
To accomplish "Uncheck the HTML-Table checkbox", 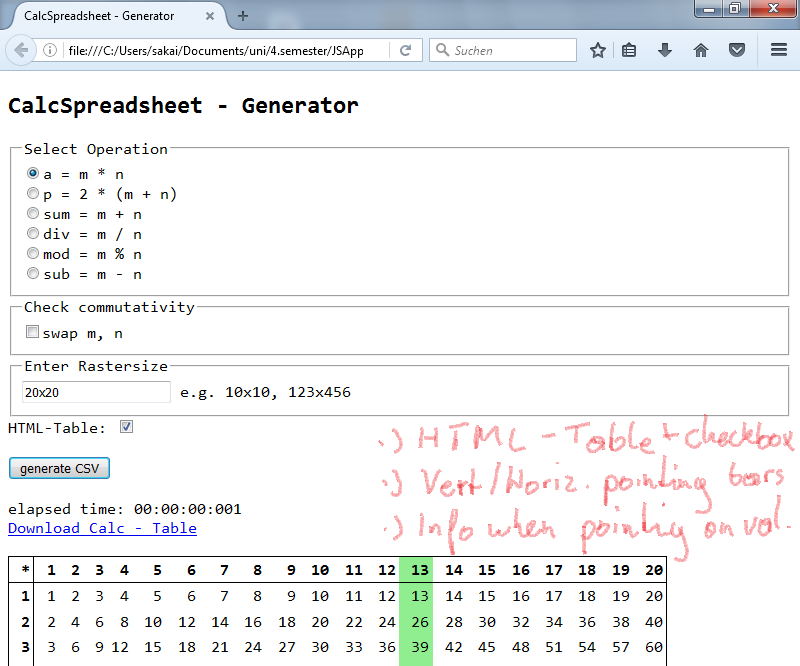I will (126, 426).
